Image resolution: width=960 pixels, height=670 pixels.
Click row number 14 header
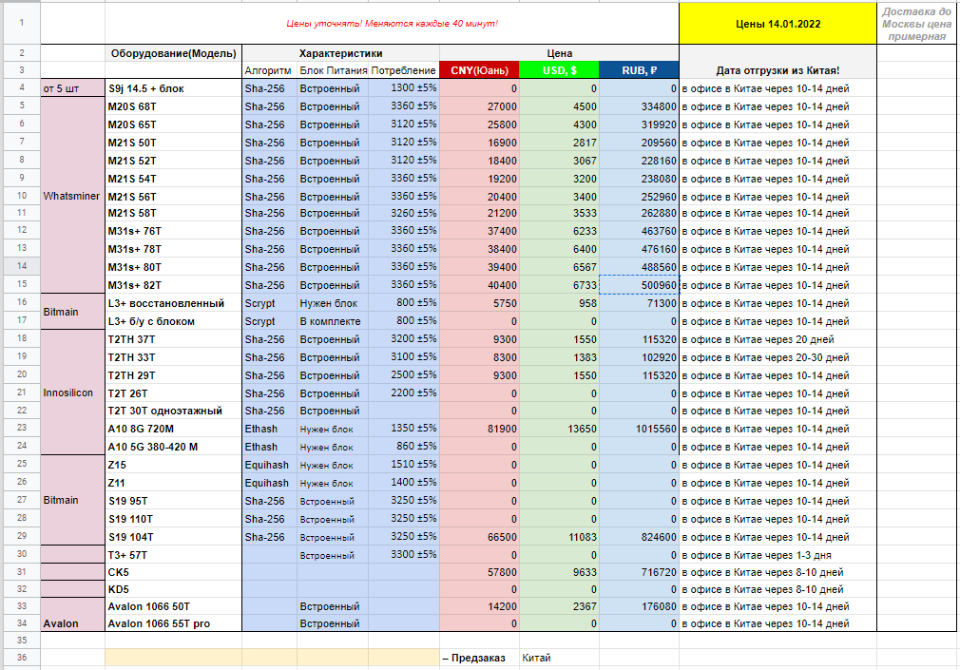tap(20, 267)
